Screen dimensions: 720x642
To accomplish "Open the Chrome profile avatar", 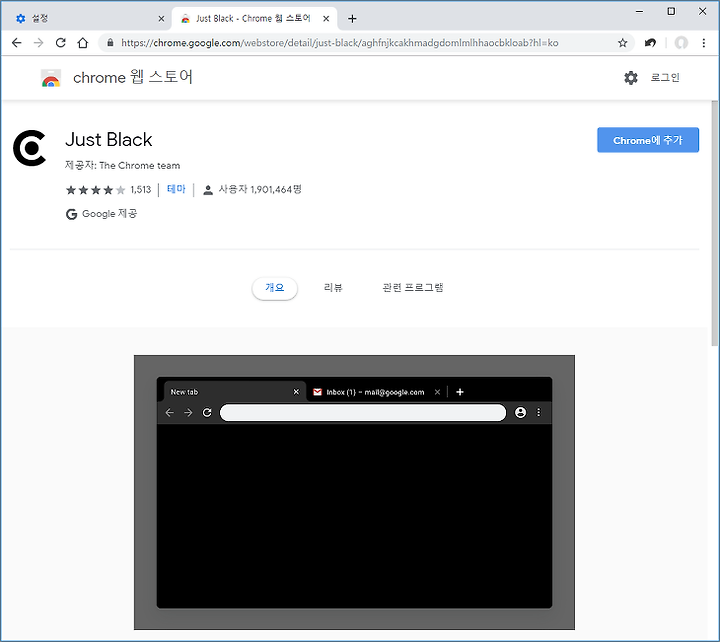I will tap(681, 43).
